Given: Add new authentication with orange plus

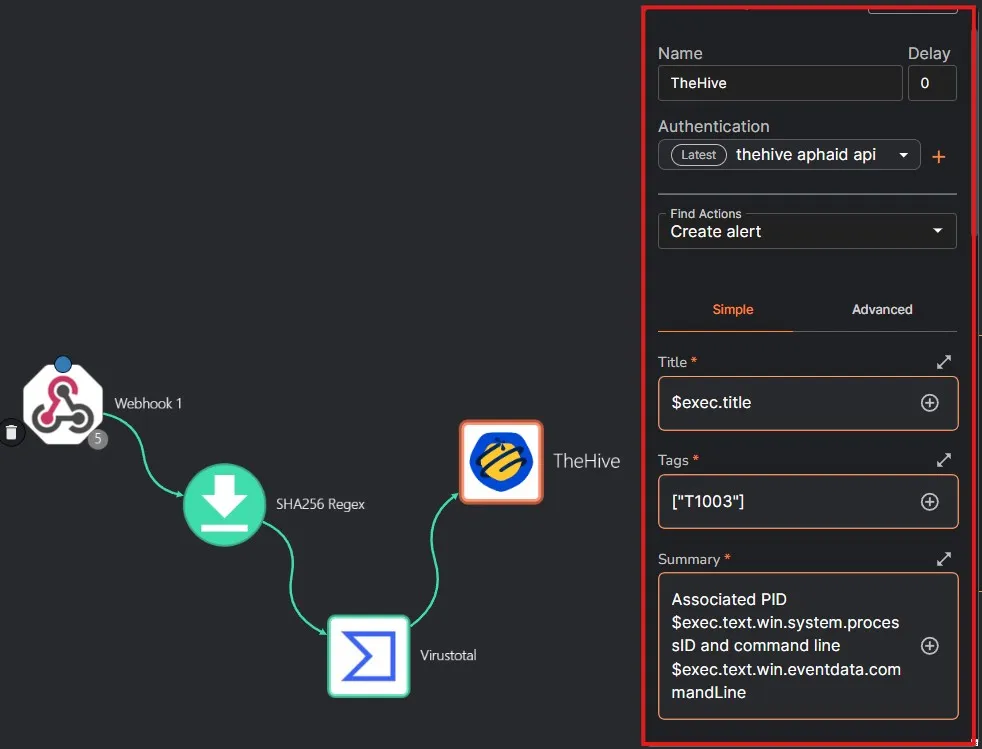Looking at the screenshot, I should click(x=938, y=157).
